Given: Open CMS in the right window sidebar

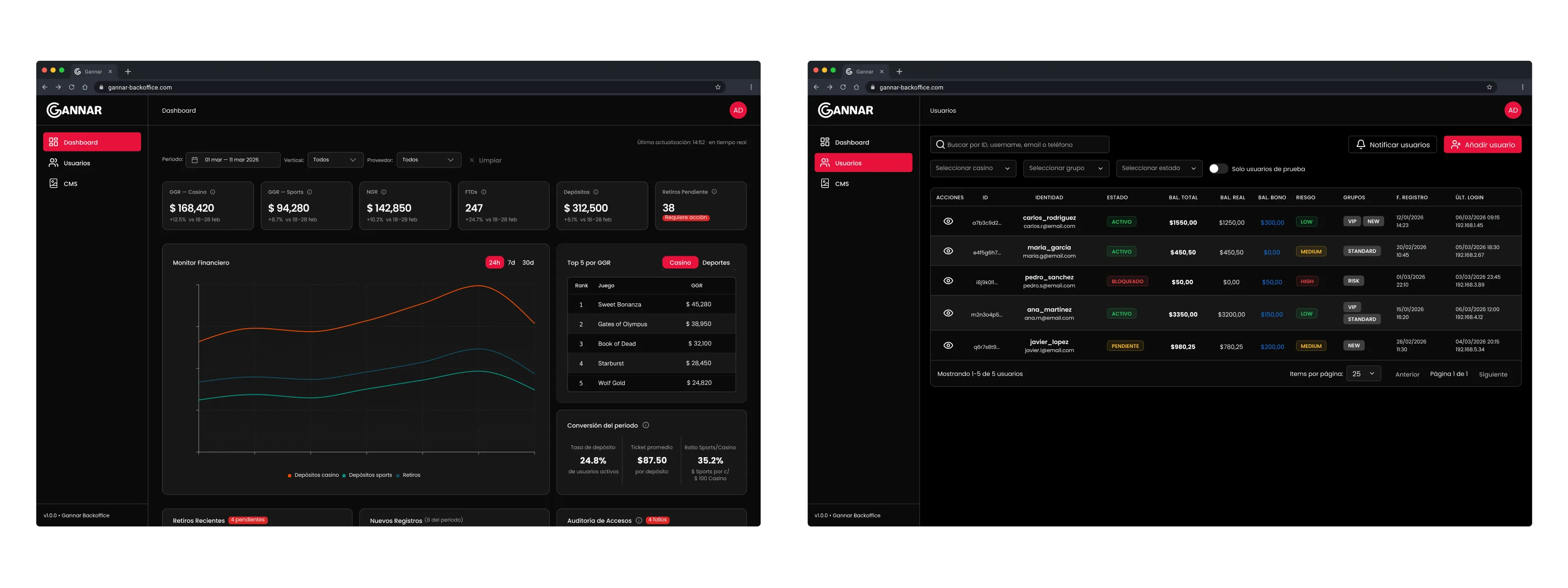Looking at the screenshot, I should pos(863,183).
